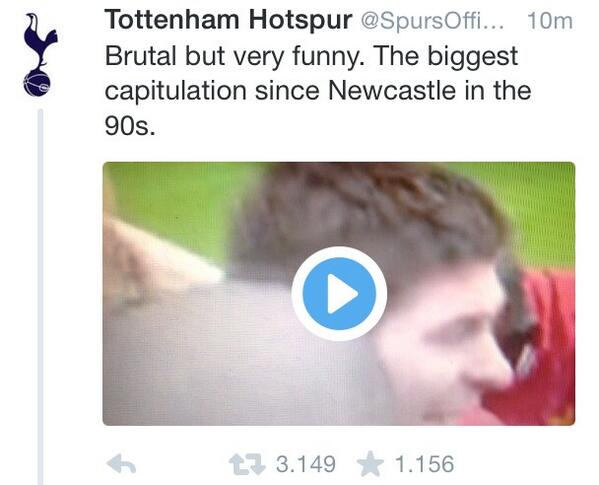Retweet using the retweet arrows icon

[x=247, y=464]
